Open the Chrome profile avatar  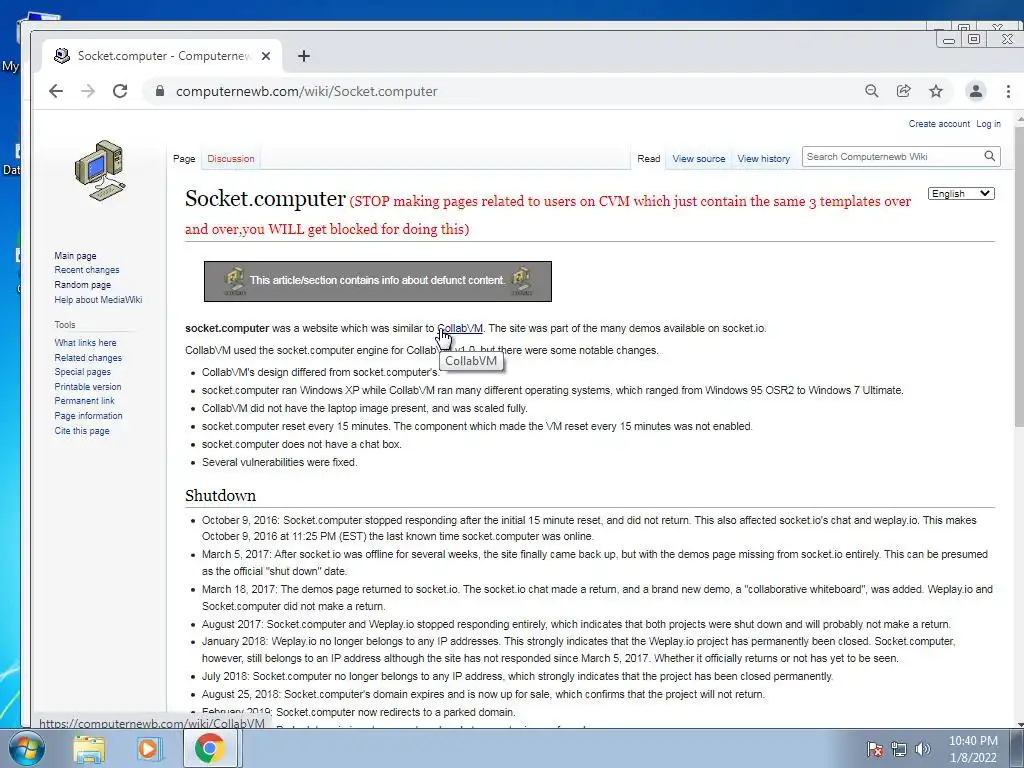976,91
